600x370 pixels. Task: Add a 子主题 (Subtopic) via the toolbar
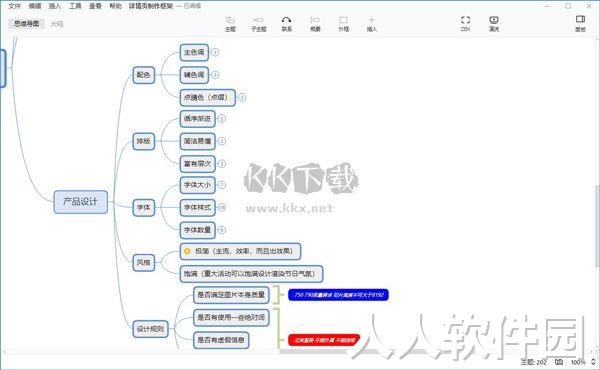tap(258, 24)
